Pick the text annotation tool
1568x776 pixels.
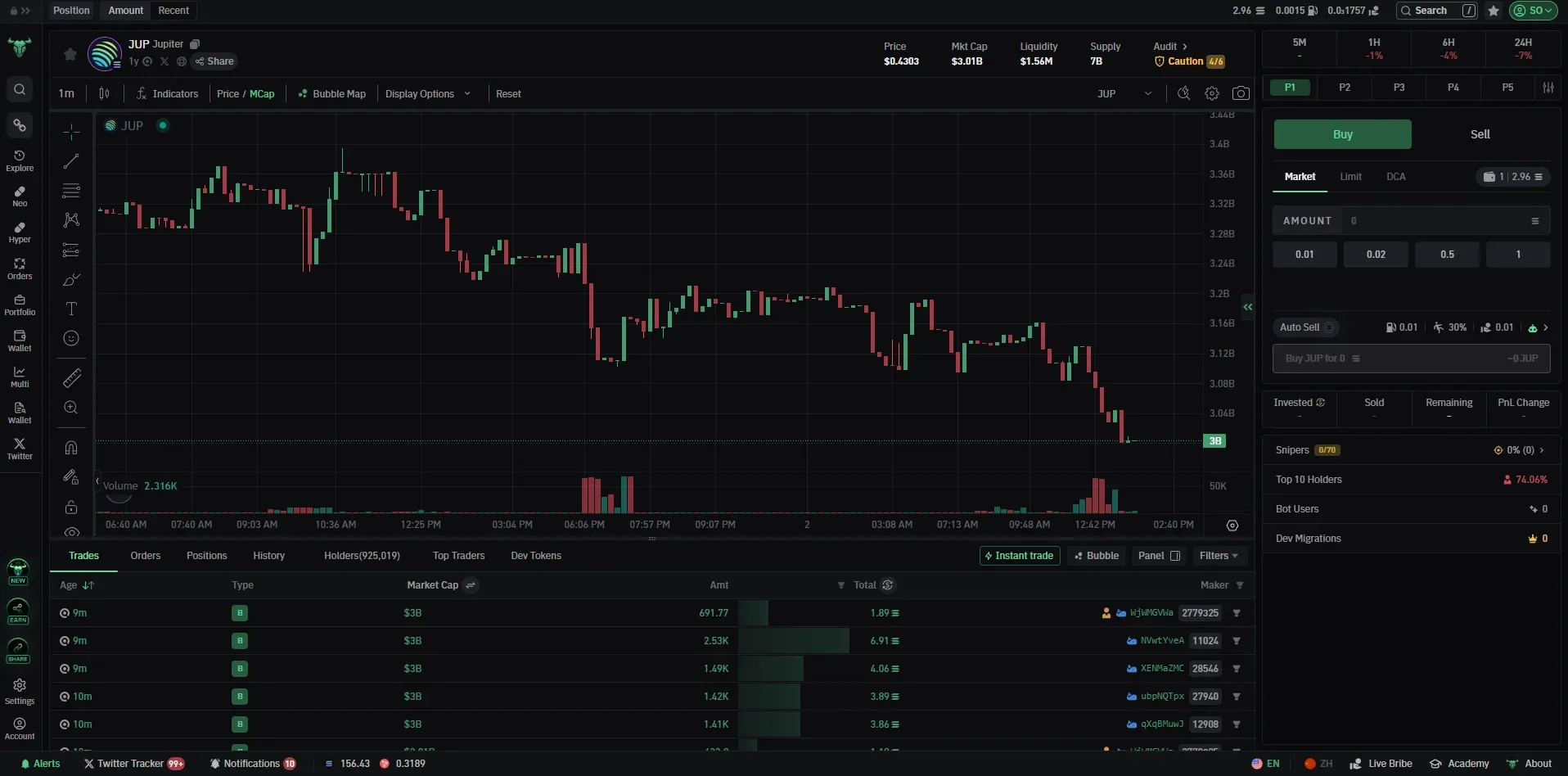pyautogui.click(x=71, y=309)
